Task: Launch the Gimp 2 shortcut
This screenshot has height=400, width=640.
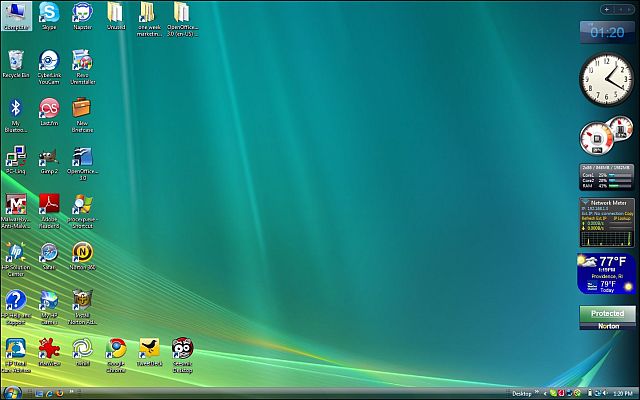Action: 49,160
